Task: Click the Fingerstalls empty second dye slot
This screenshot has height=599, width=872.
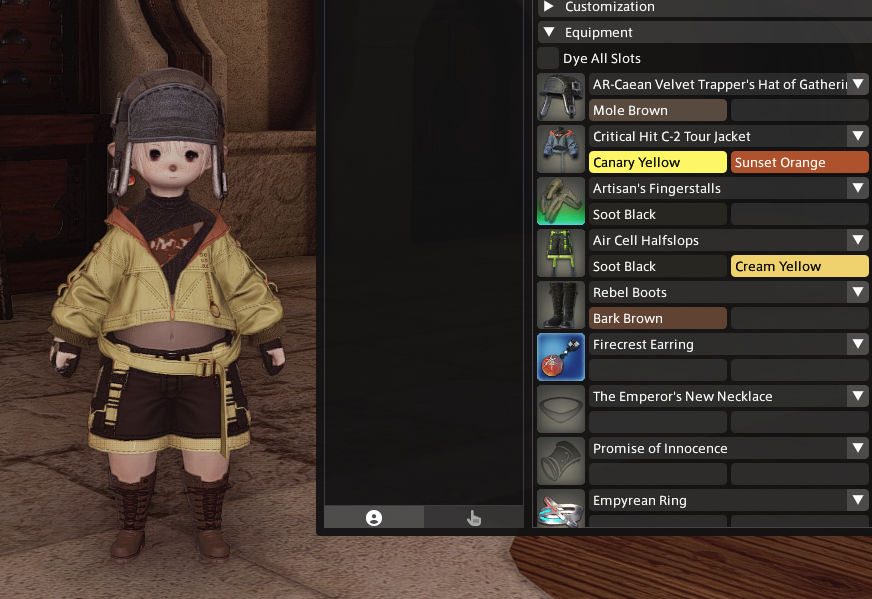Action: tap(800, 214)
